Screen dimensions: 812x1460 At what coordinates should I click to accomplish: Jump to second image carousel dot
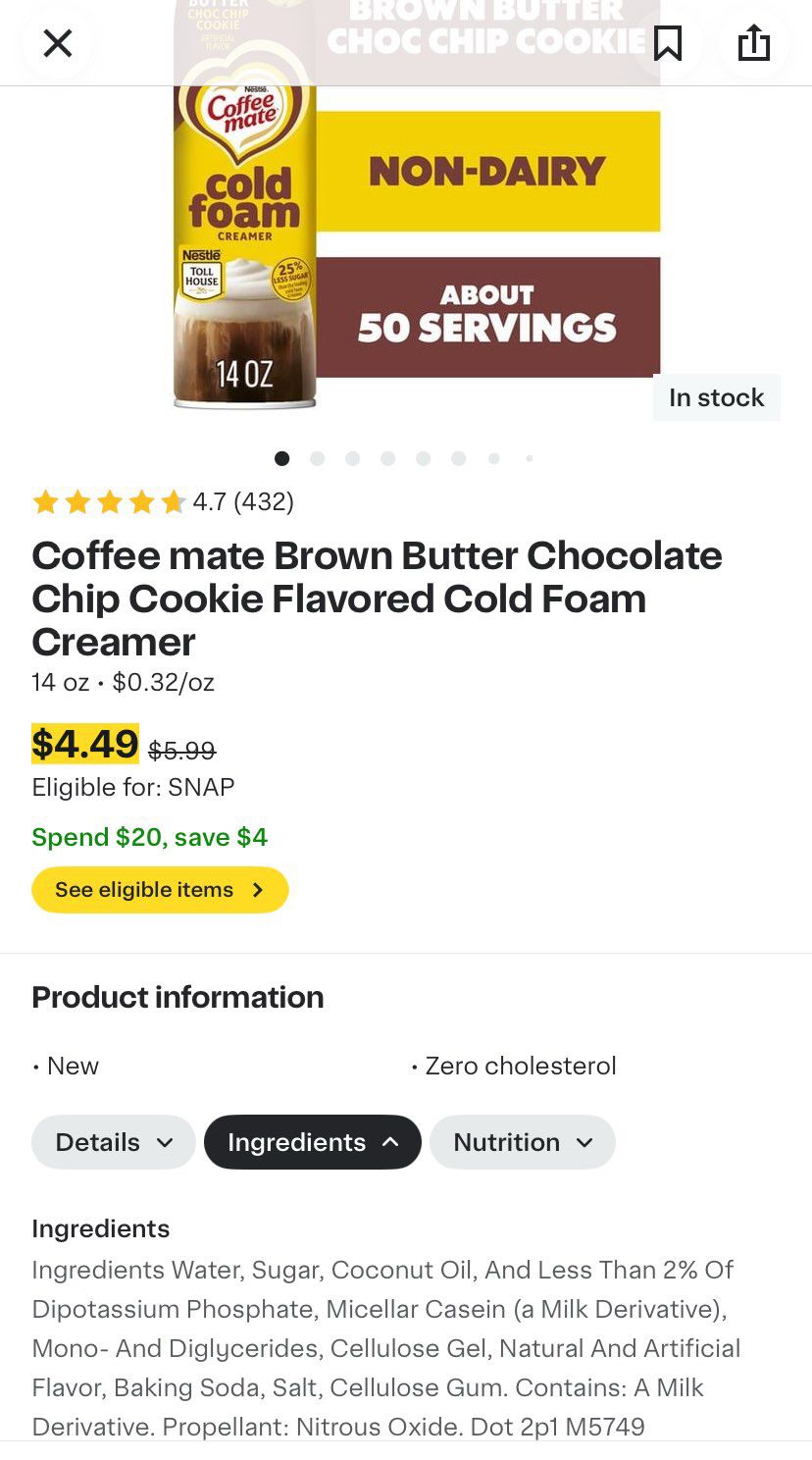point(317,458)
